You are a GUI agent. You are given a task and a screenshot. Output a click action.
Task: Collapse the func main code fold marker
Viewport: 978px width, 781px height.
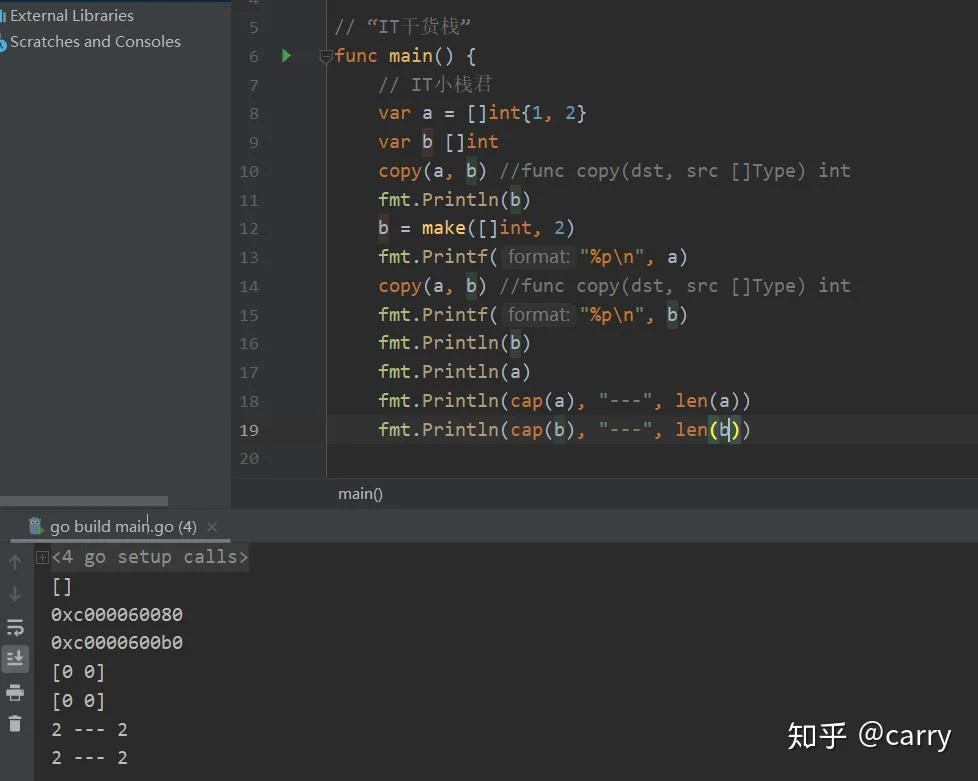(x=326, y=57)
